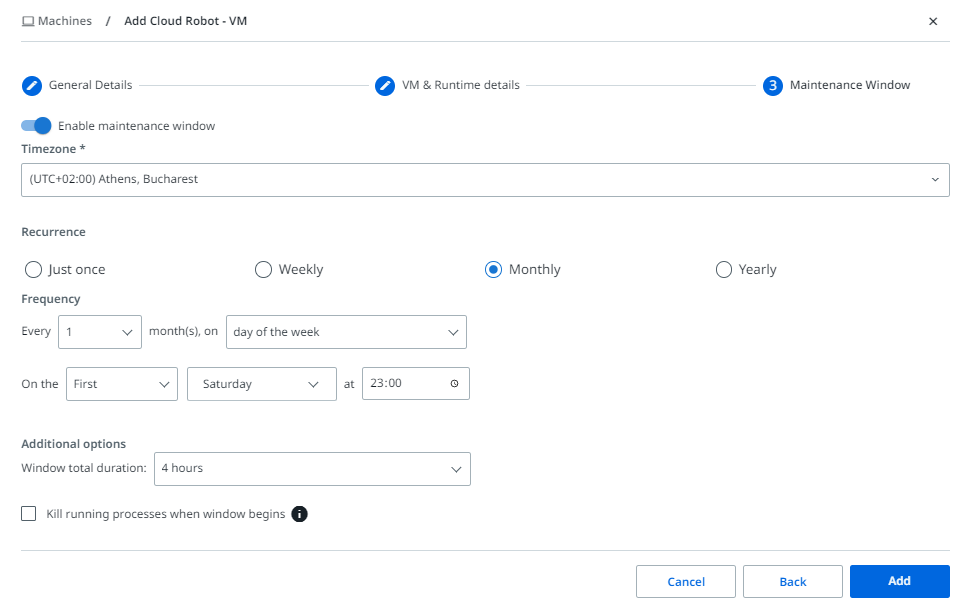Select the Yearly recurrence option

click(724, 270)
